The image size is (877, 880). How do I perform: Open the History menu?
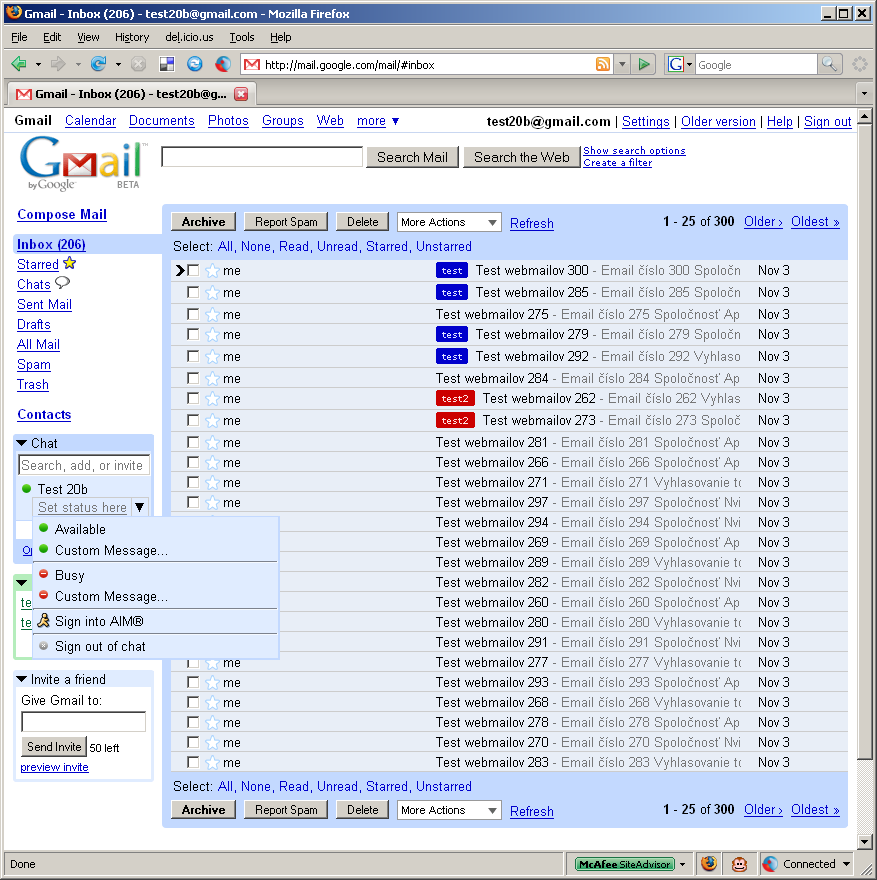click(x=132, y=37)
